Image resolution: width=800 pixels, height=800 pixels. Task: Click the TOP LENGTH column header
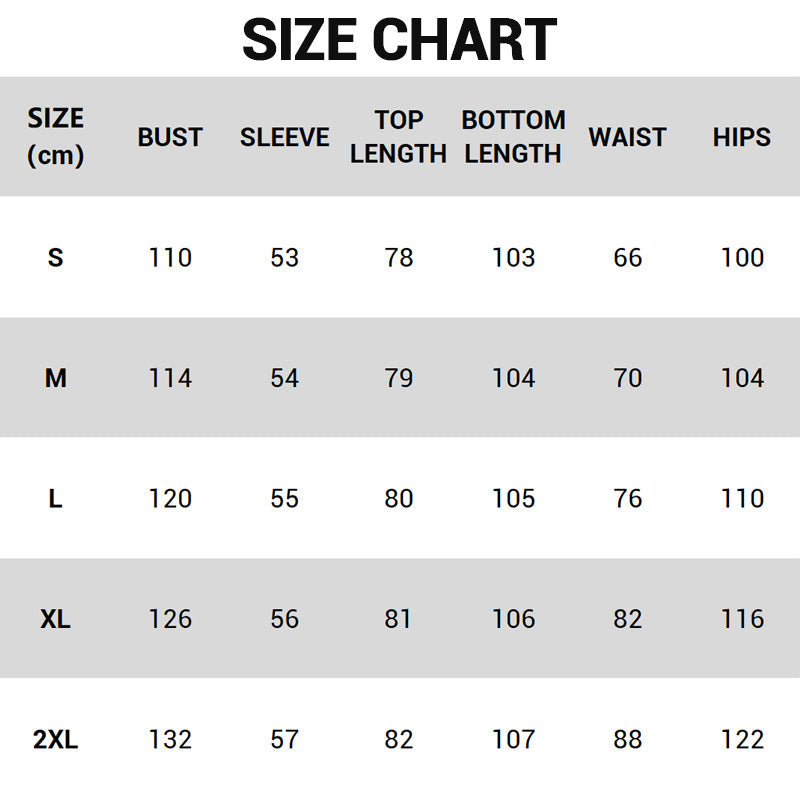click(x=398, y=137)
